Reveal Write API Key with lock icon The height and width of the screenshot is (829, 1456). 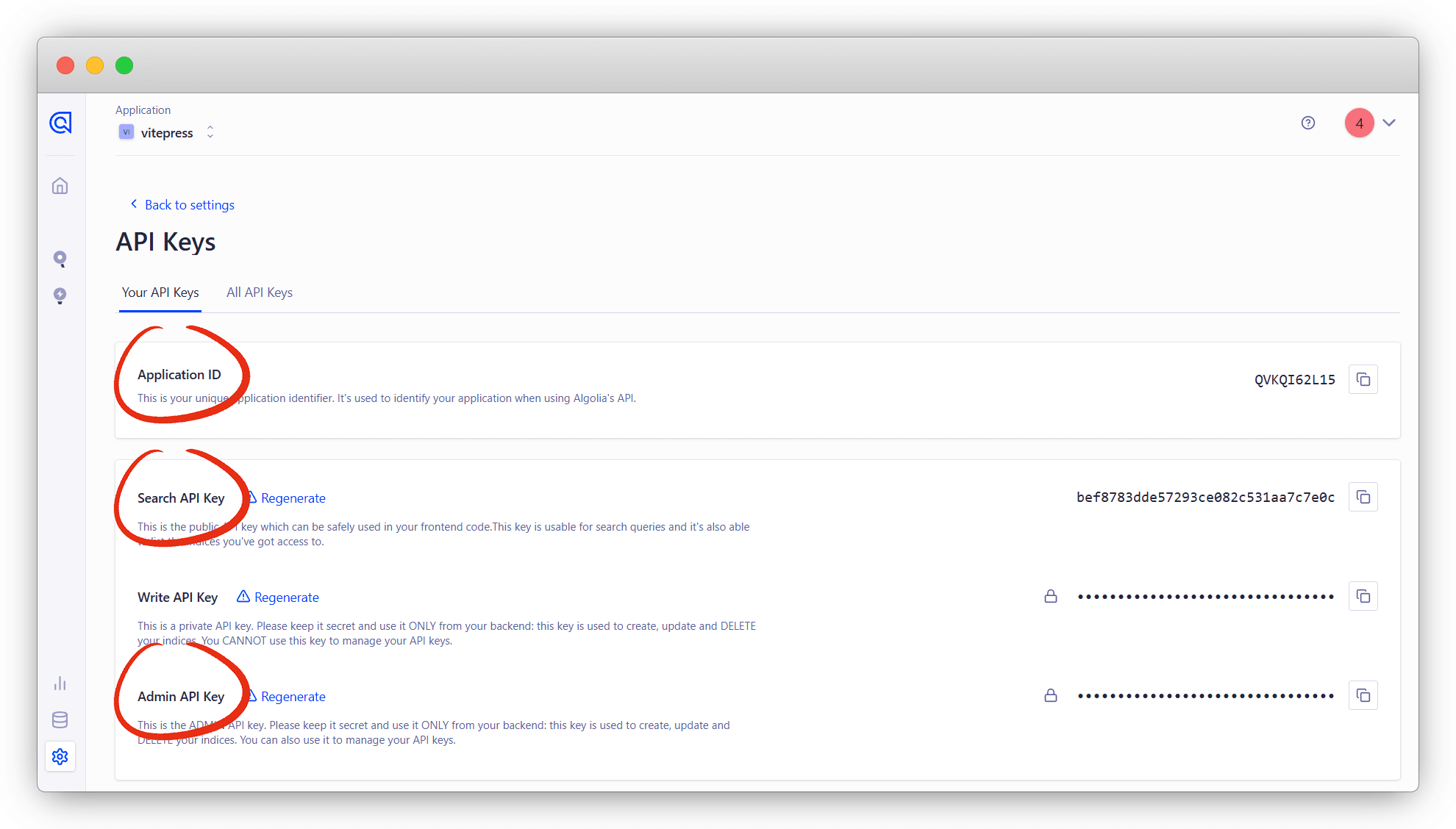1050,596
